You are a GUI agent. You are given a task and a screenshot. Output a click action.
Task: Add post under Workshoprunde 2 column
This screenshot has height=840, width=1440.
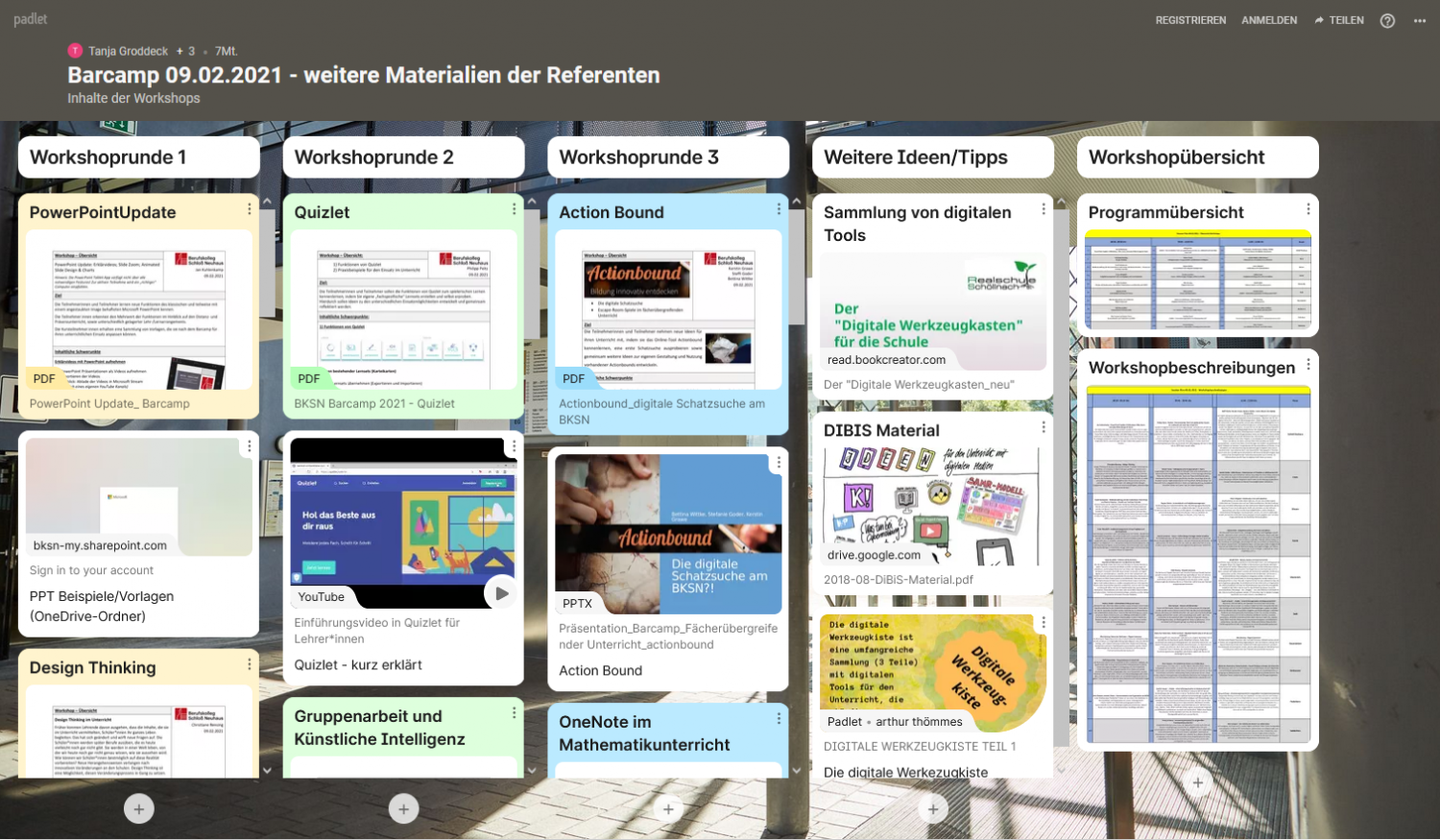pos(403,809)
